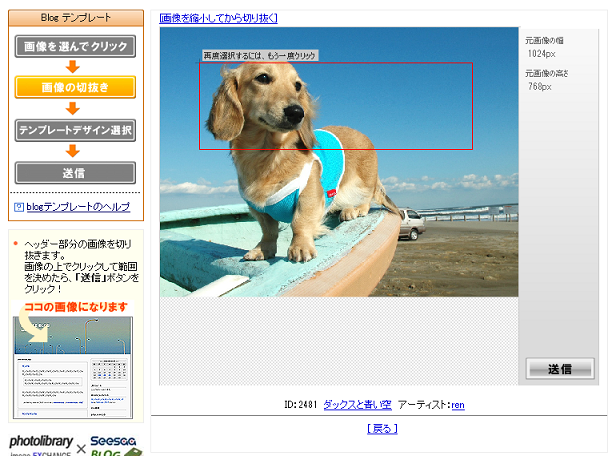
Task: Click 画像を縮小してから切り抜く link above the image
Action: (218, 17)
